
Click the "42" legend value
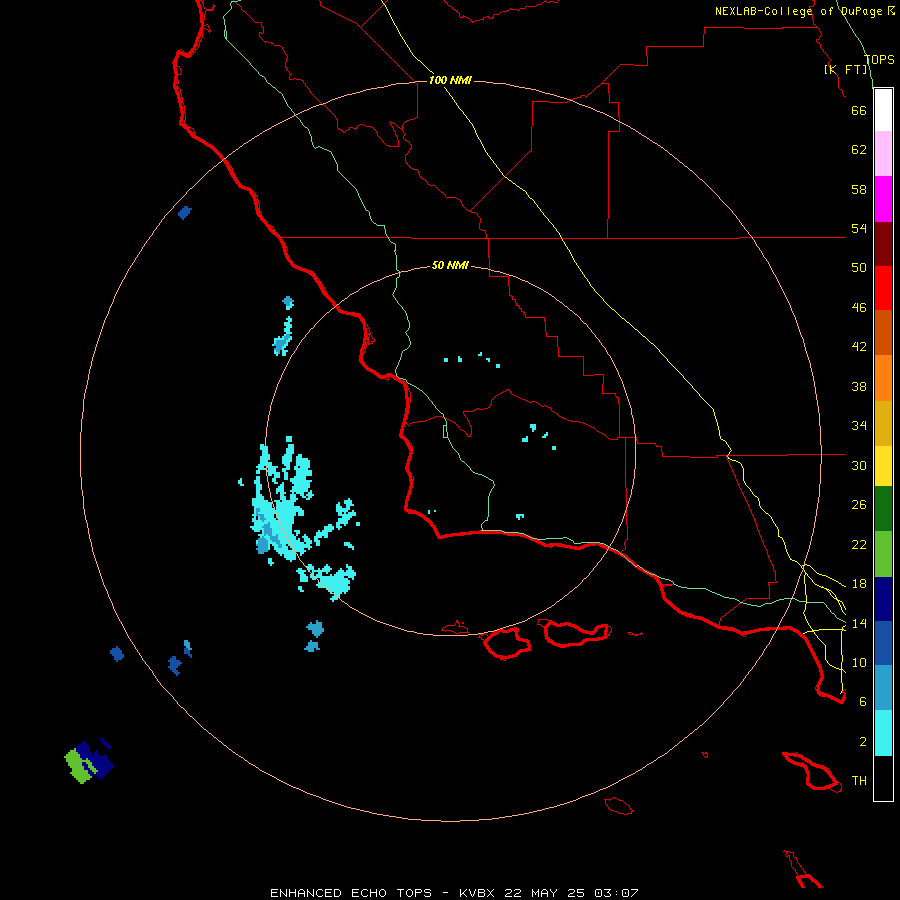pyautogui.click(x=859, y=347)
